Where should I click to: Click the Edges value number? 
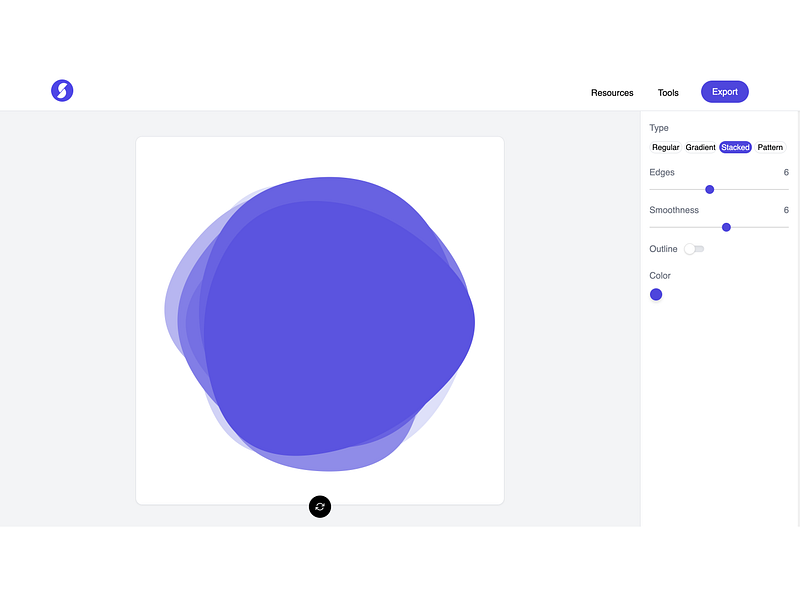click(786, 172)
